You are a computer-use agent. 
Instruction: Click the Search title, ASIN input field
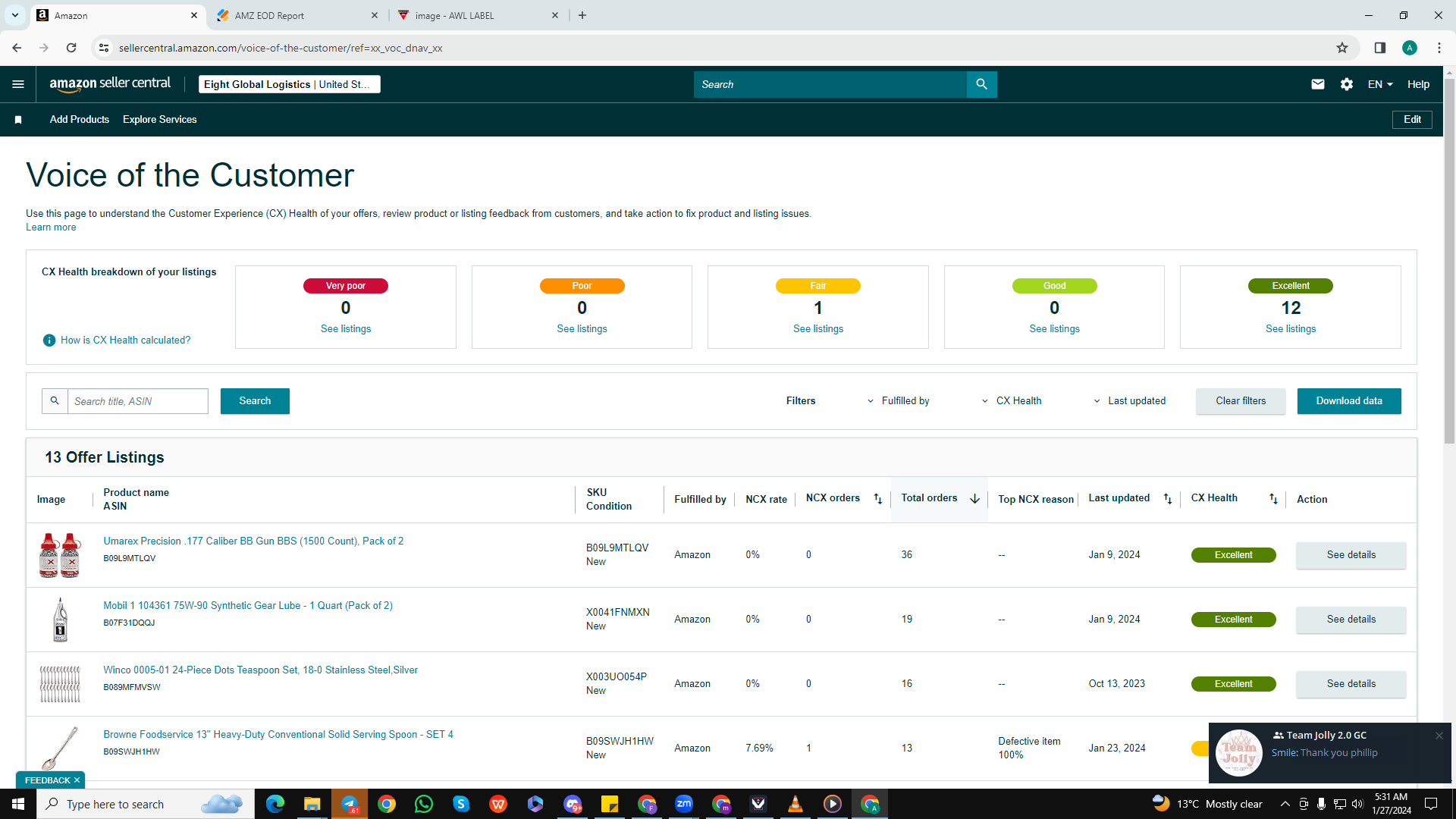138,401
